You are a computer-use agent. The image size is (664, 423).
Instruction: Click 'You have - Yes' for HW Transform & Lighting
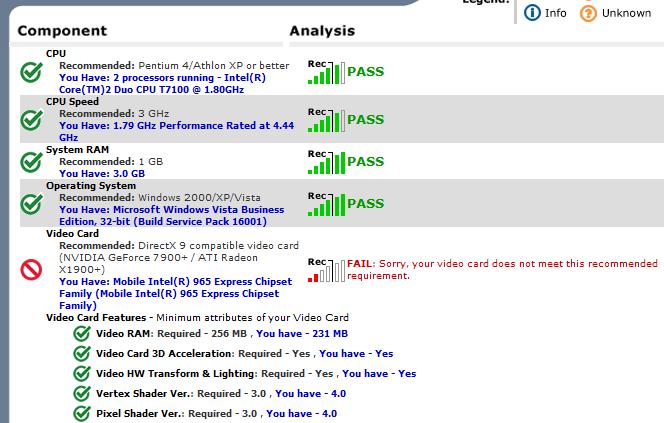[x=379, y=373]
